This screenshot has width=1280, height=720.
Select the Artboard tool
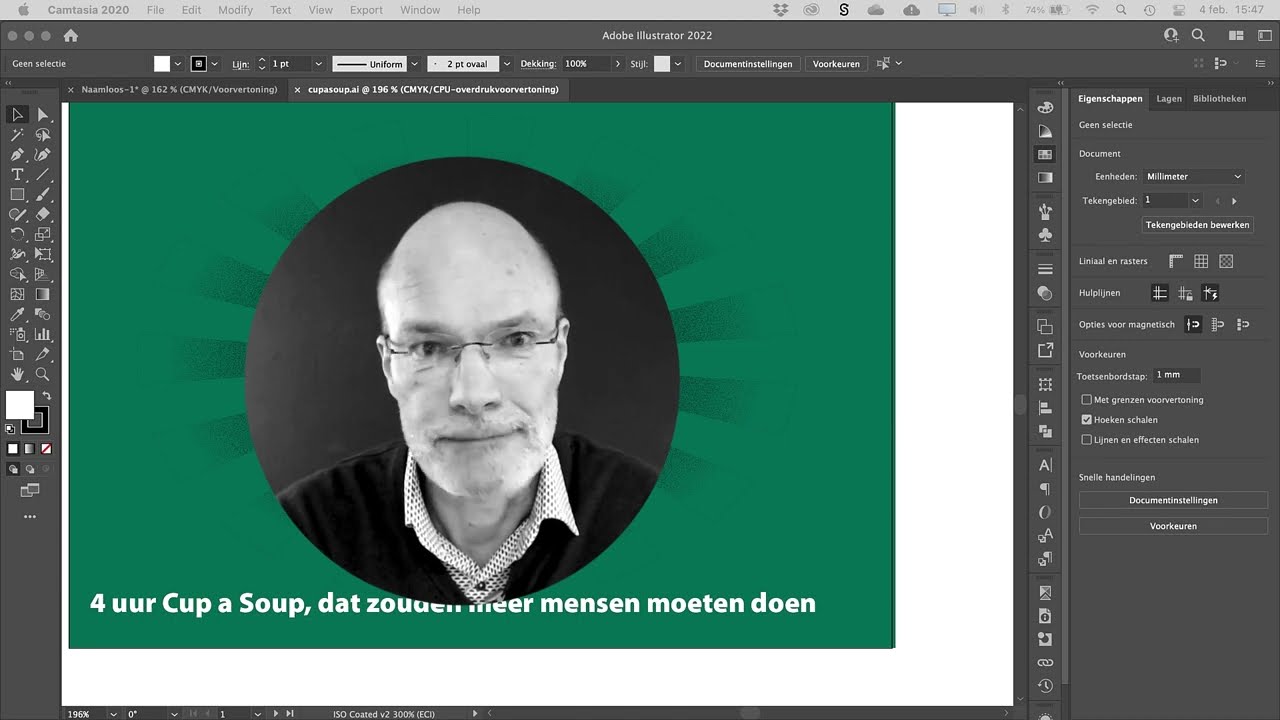click(x=17, y=354)
